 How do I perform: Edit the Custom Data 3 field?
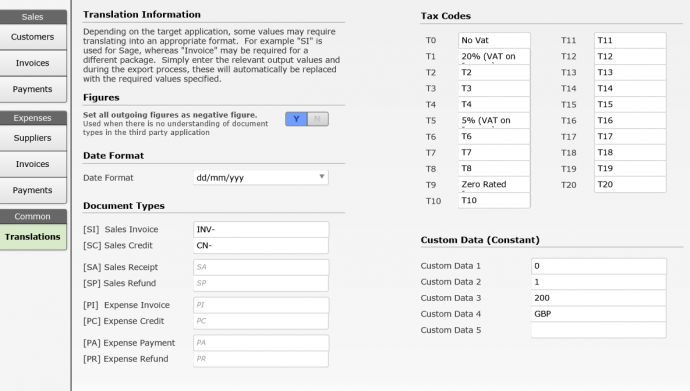click(598, 298)
